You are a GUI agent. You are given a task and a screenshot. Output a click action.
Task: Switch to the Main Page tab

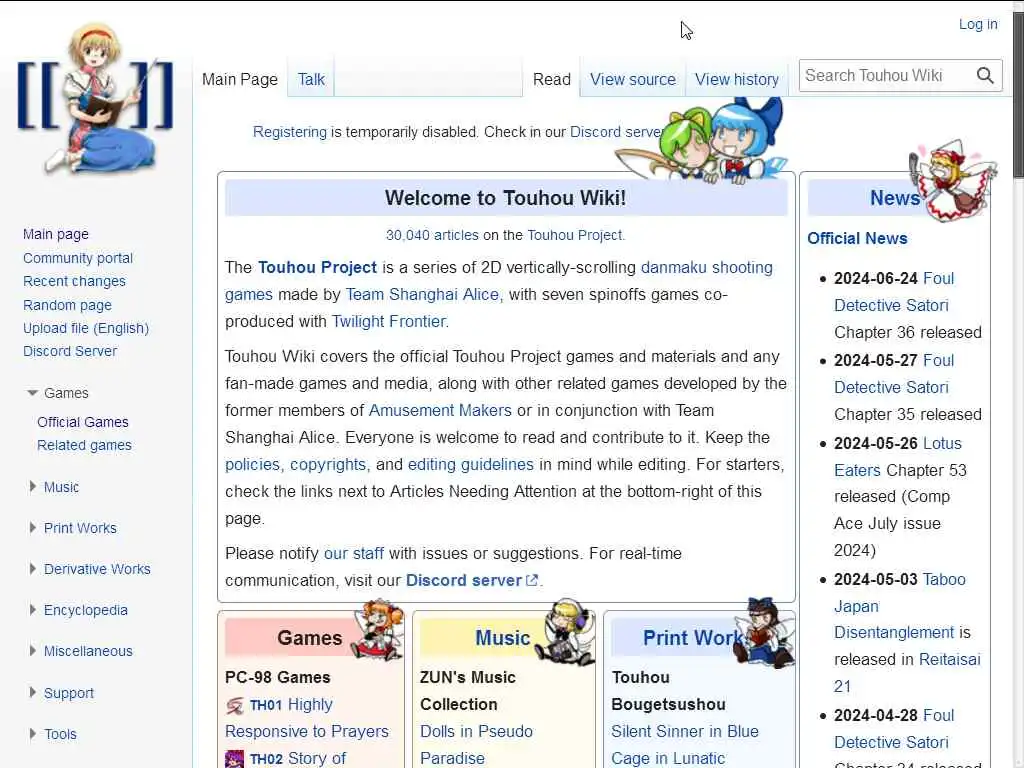[240, 79]
